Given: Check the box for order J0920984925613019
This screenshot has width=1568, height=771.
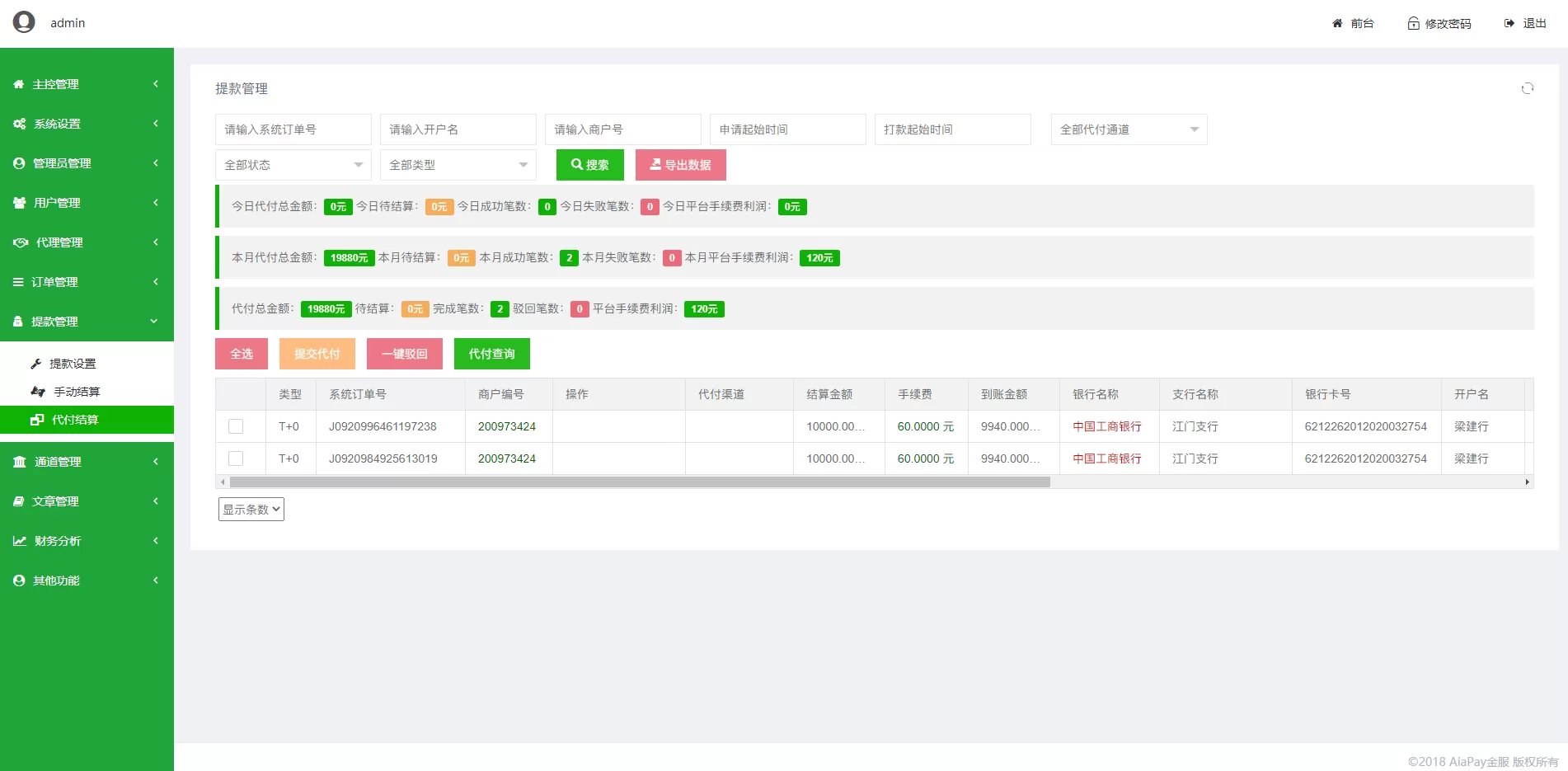Looking at the screenshot, I should [x=236, y=458].
